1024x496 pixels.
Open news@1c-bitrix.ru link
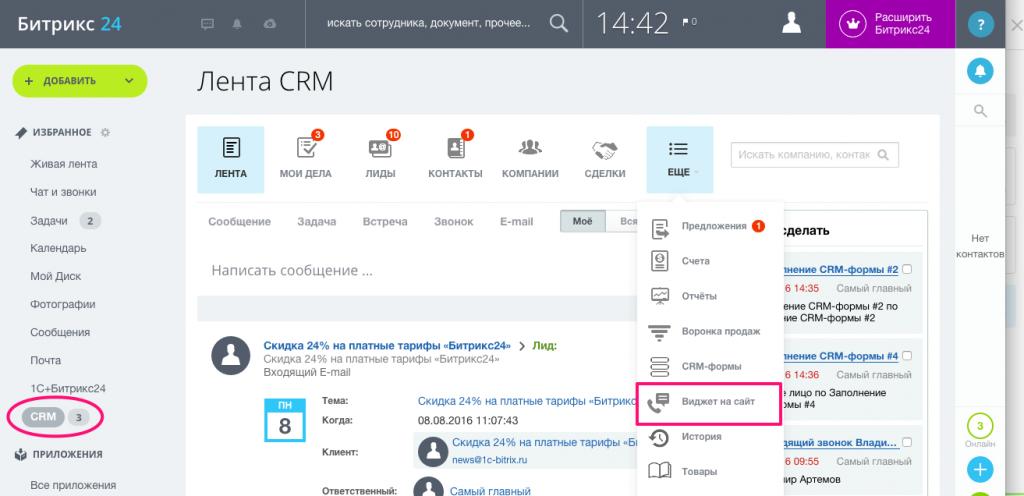489,460
